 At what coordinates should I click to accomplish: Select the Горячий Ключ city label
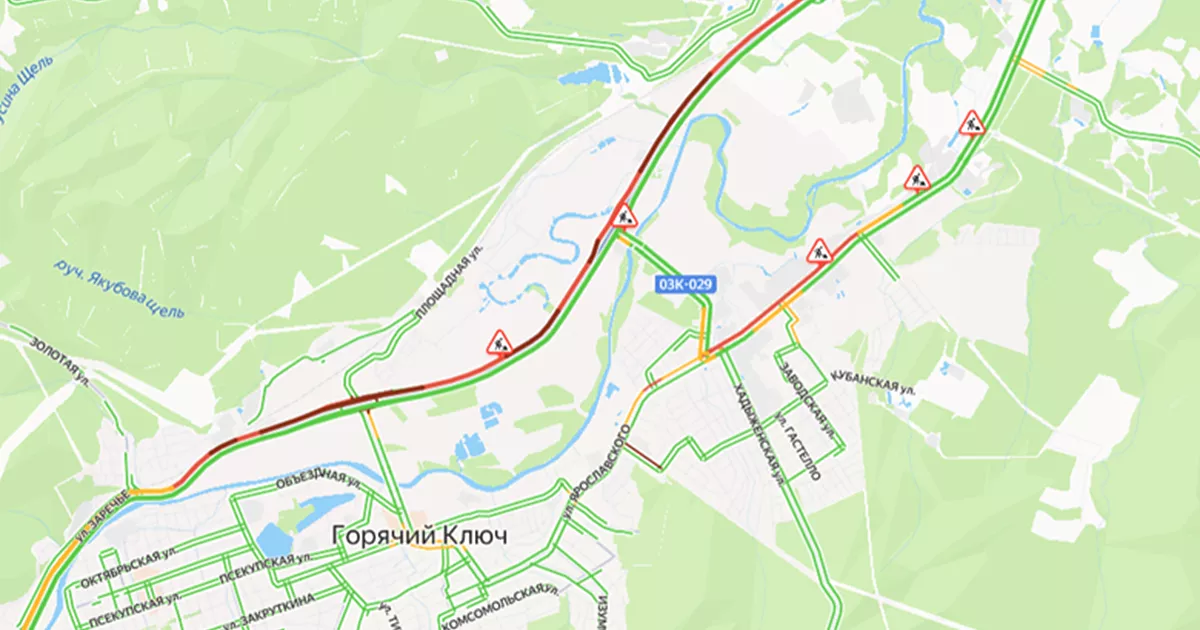(x=419, y=536)
